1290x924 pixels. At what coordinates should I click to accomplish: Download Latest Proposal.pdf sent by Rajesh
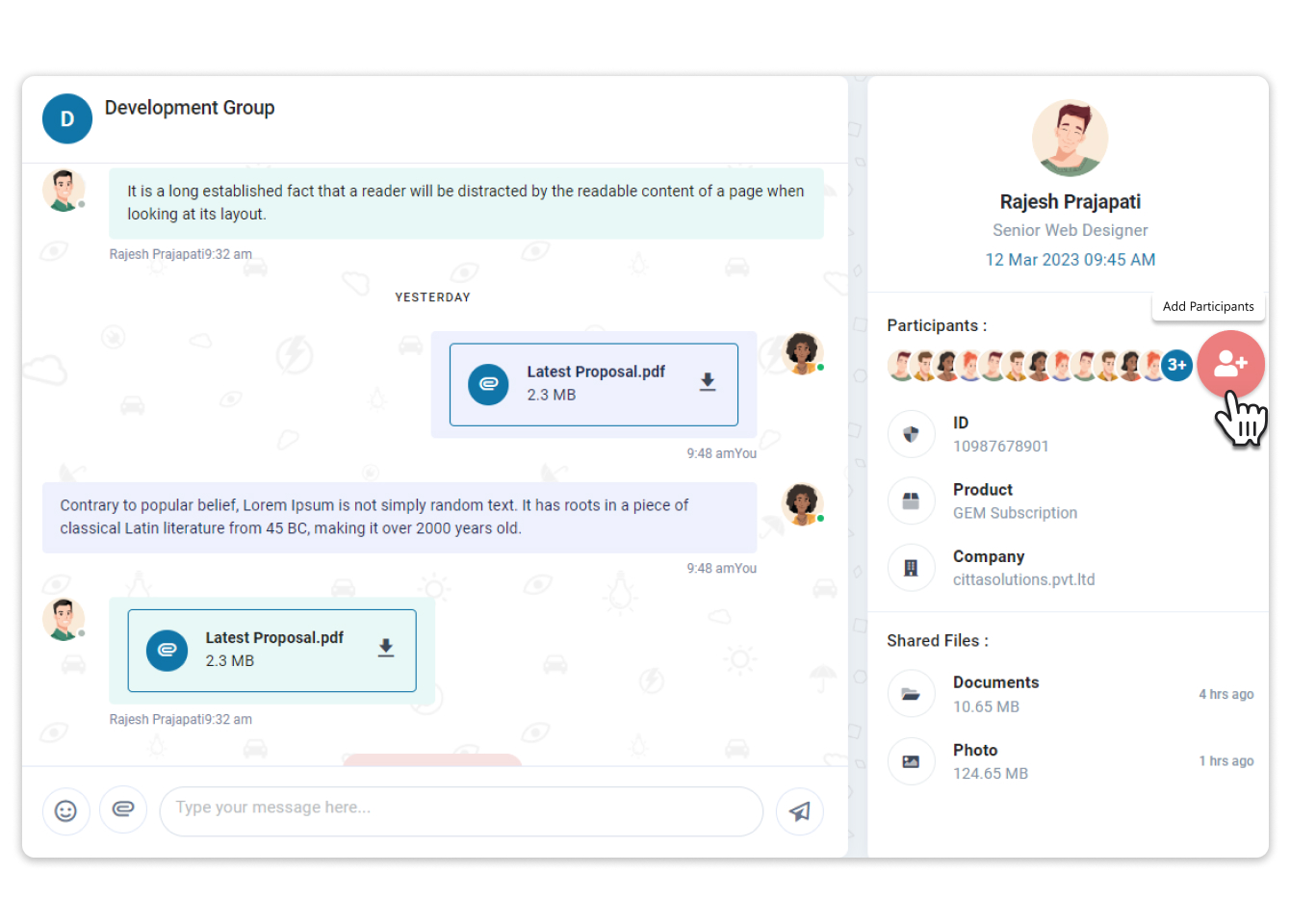point(385,649)
